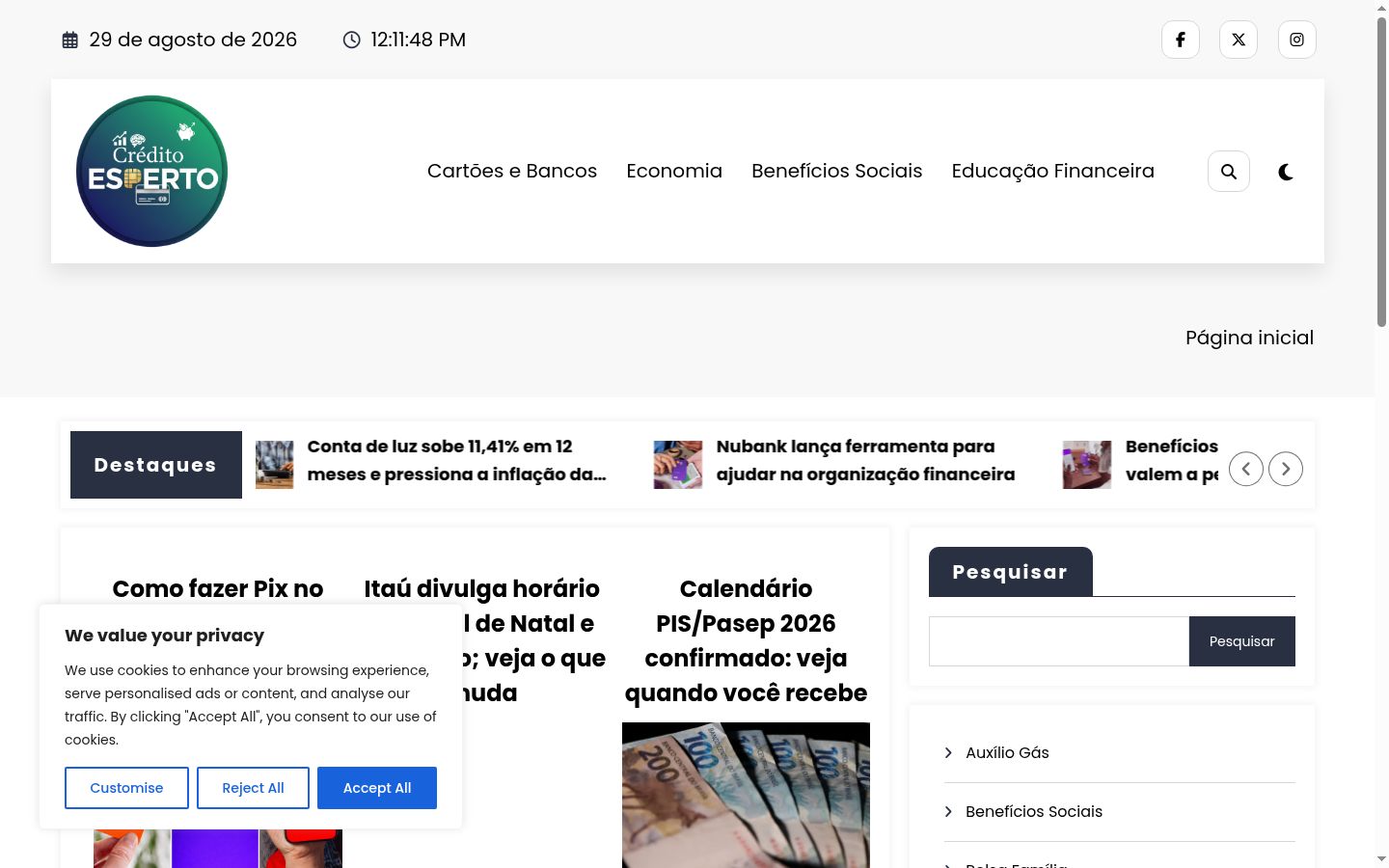Open the Facebook social link
The height and width of the screenshot is (868, 1389).
point(1181,40)
